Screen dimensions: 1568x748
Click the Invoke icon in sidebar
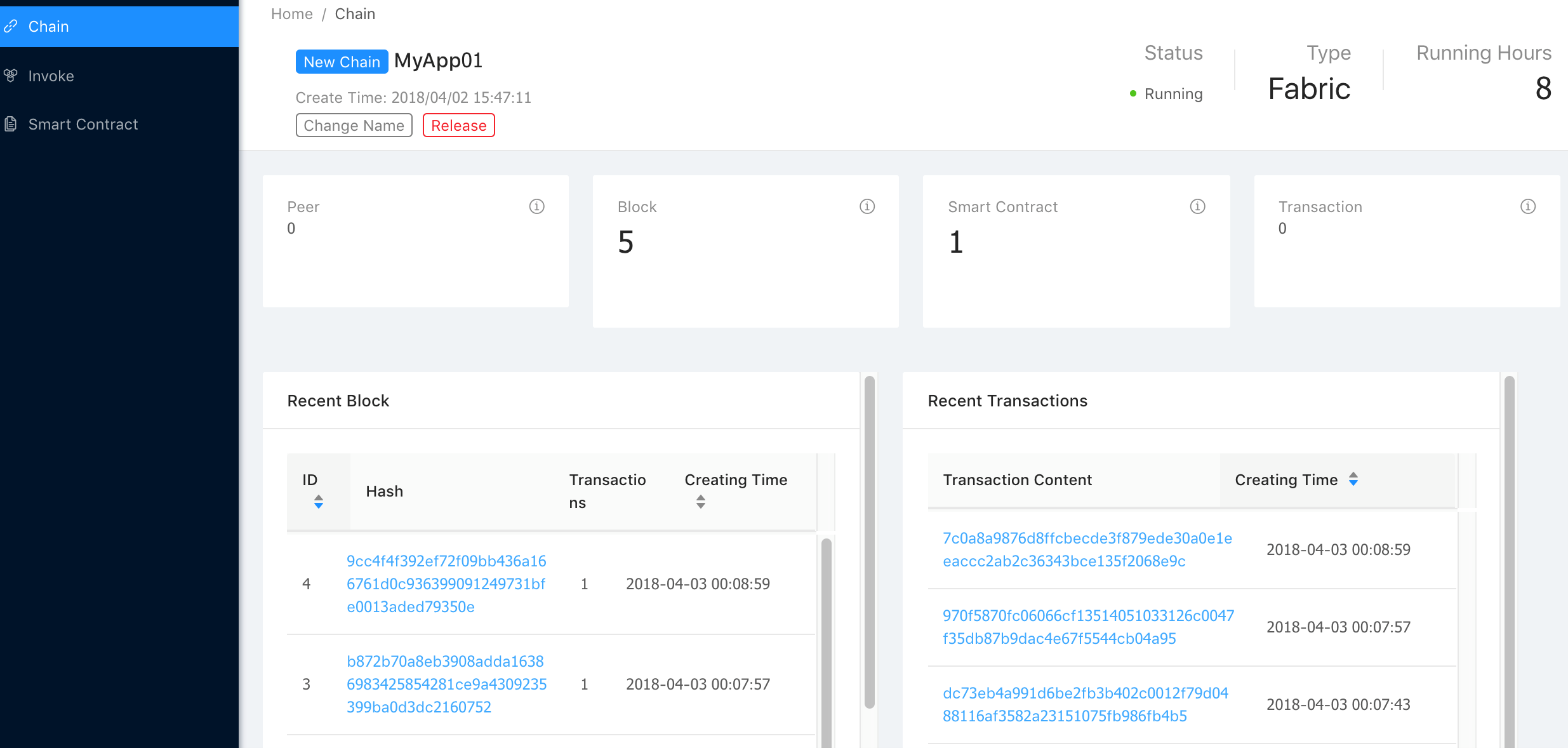pos(10,76)
